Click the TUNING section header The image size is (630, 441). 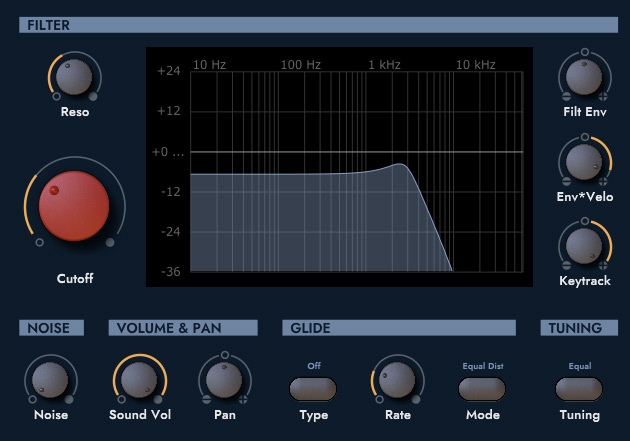click(579, 328)
